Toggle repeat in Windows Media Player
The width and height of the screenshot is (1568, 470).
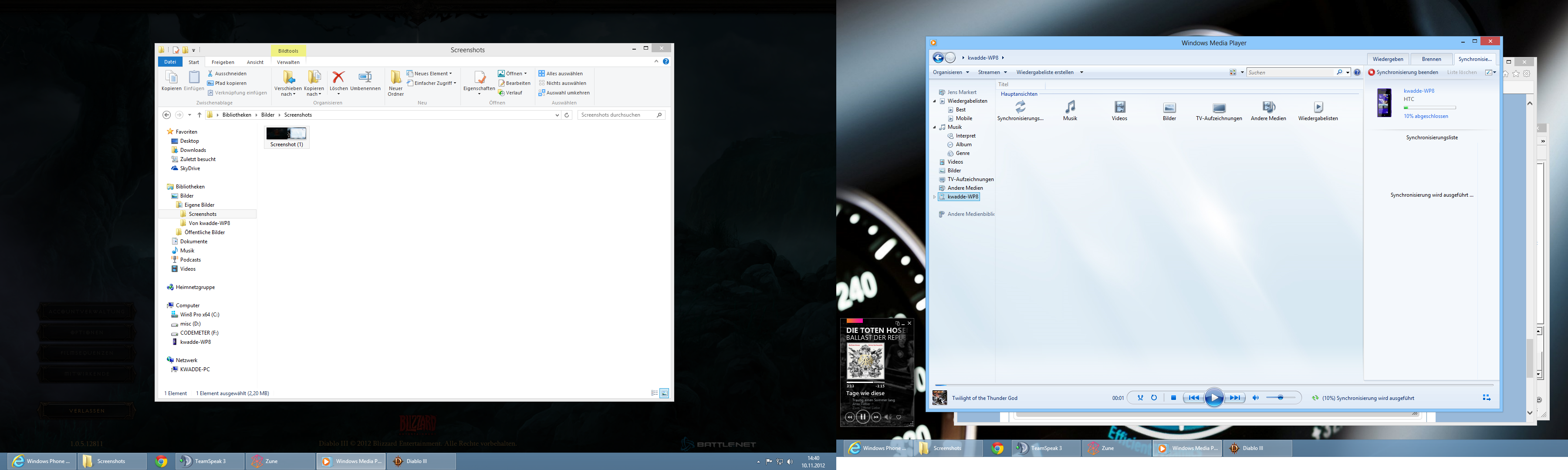(1153, 398)
